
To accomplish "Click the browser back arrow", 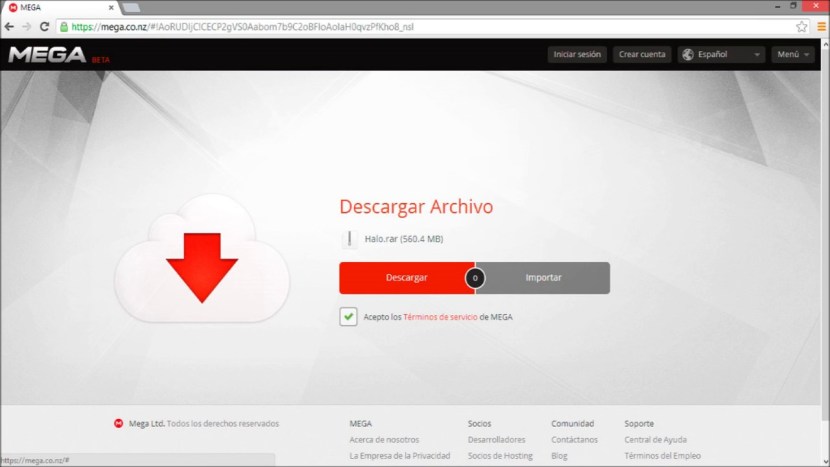I will point(10,26).
